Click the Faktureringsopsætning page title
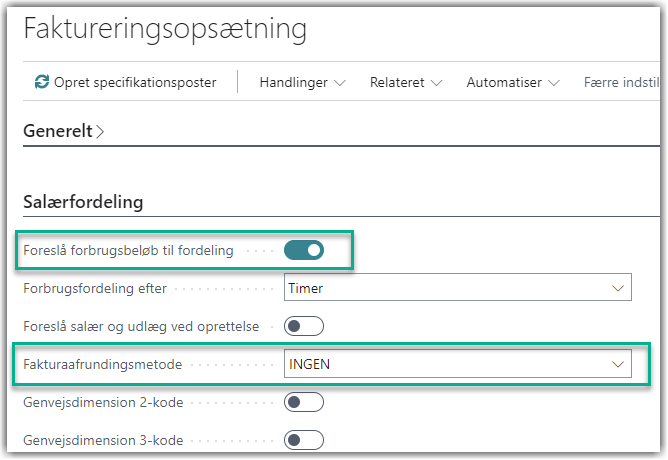 point(164,29)
